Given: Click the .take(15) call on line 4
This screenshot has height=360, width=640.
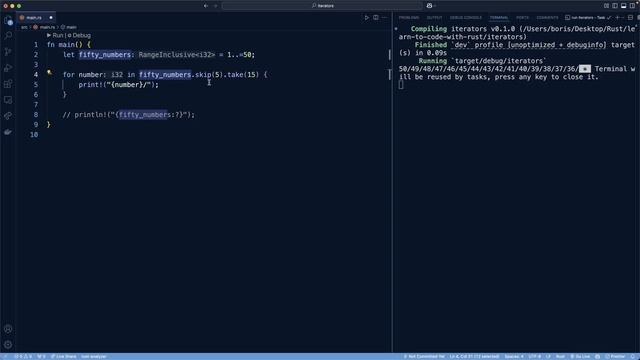Looking at the screenshot, I should tap(241, 75).
